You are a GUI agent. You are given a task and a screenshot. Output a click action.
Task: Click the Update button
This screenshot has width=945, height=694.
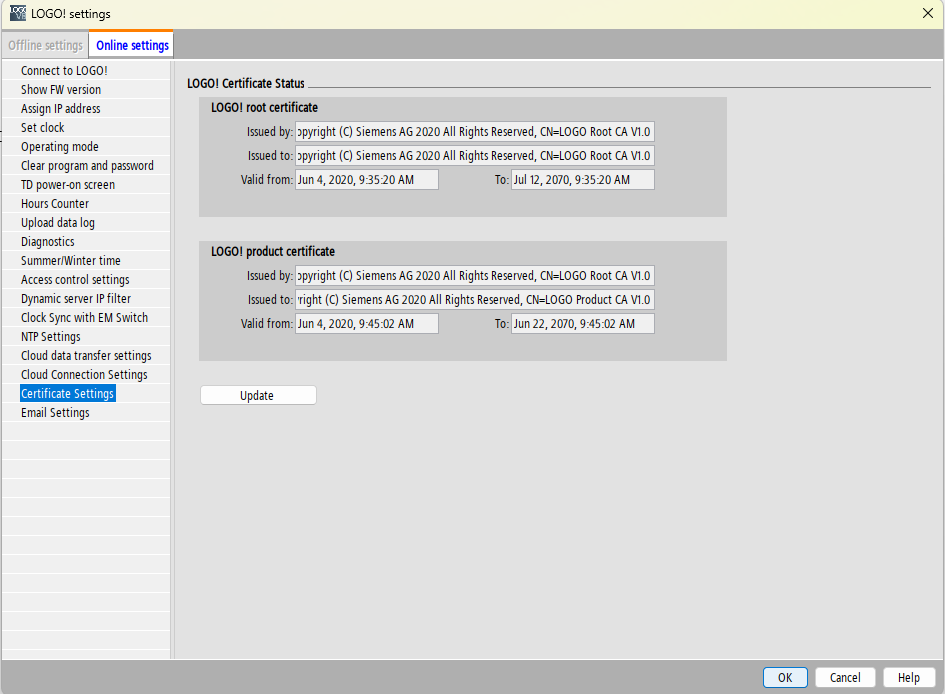[258, 395]
